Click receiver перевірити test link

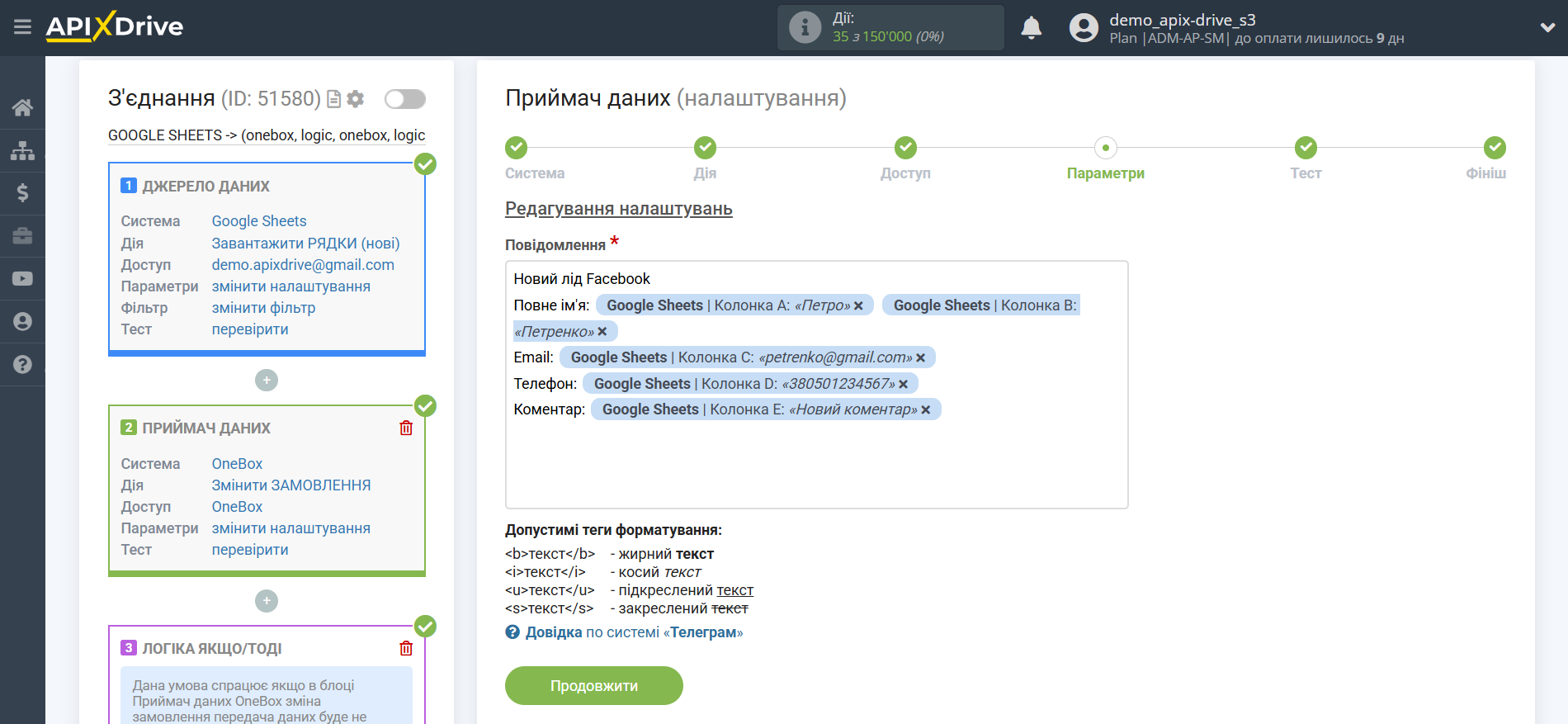pyautogui.click(x=250, y=550)
